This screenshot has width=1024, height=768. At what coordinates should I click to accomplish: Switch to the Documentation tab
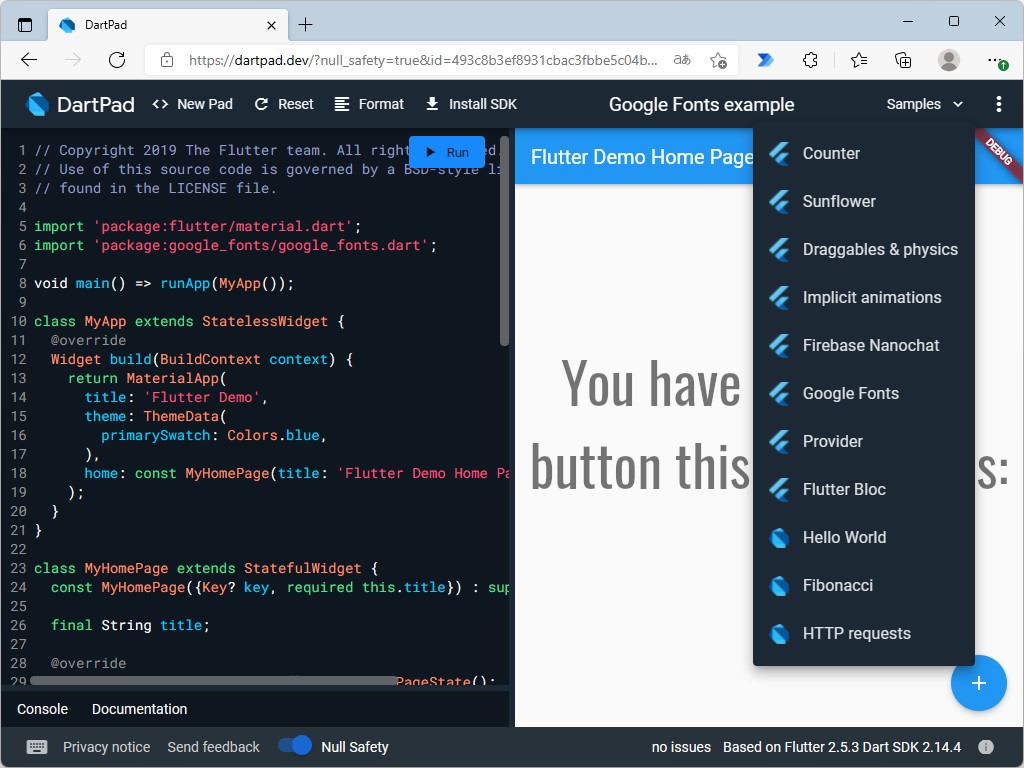[x=139, y=708]
